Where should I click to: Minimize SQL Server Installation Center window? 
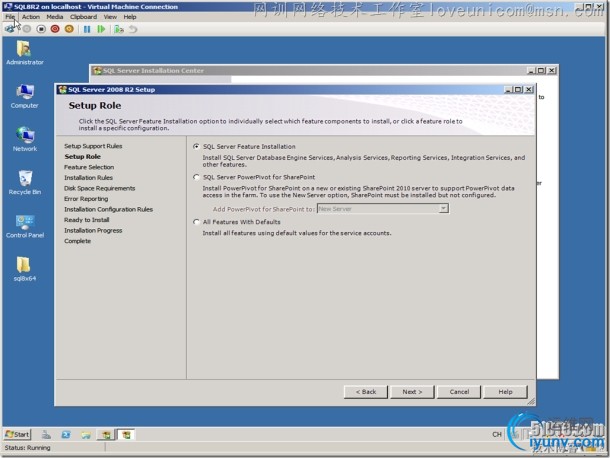click(x=531, y=70)
